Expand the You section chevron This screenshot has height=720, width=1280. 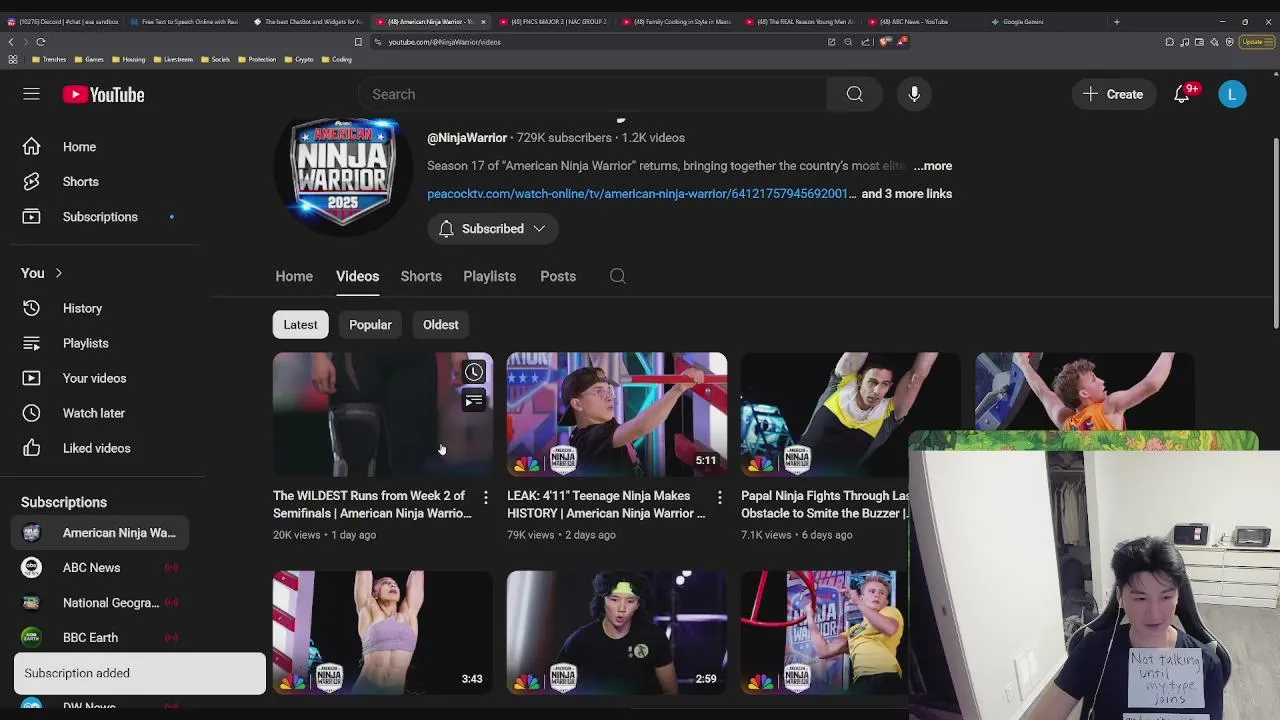click(x=58, y=273)
